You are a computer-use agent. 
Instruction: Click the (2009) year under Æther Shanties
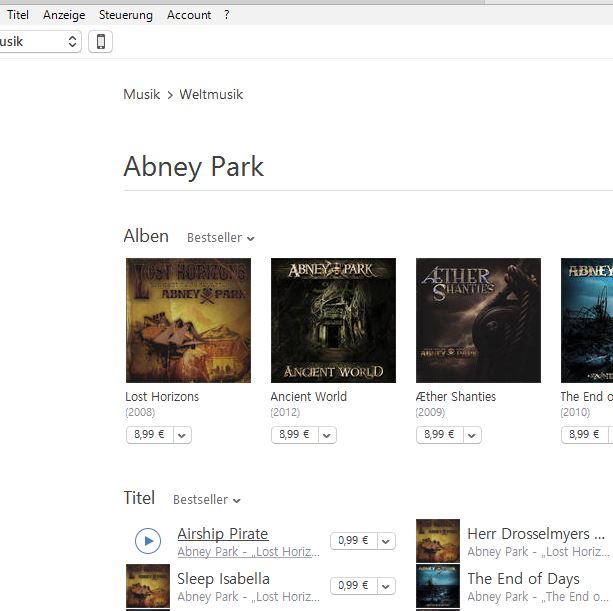coord(430,412)
